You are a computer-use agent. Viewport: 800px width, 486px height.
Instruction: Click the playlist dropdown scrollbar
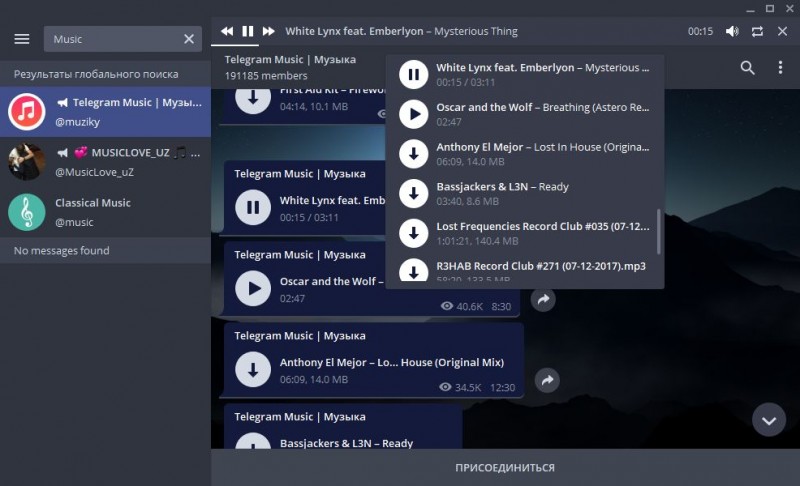pos(658,230)
